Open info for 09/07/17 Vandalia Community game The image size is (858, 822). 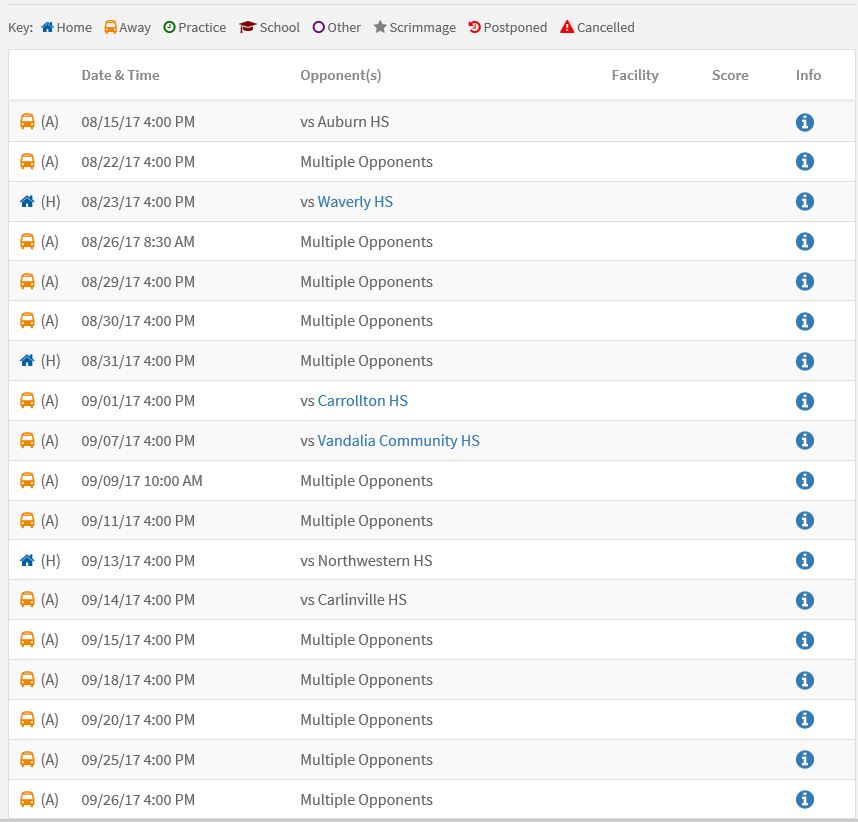click(x=804, y=441)
